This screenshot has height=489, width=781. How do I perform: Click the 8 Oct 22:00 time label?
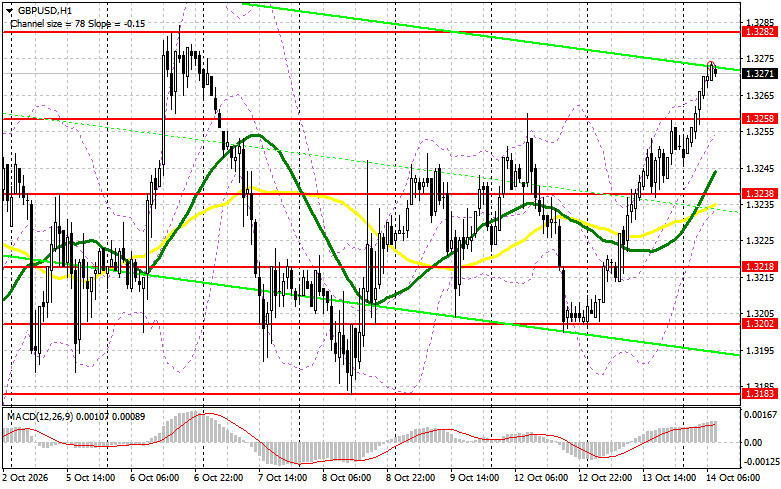click(411, 478)
